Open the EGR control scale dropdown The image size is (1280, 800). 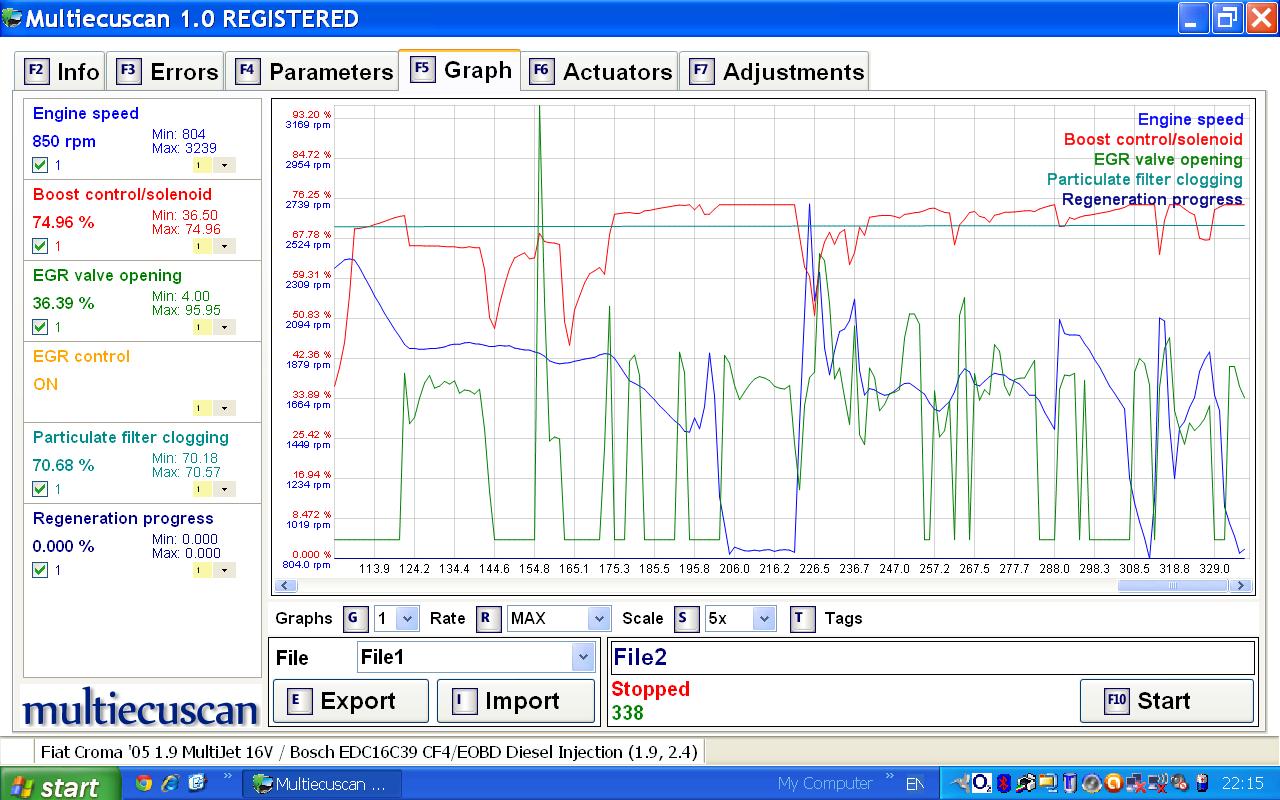(224, 408)
